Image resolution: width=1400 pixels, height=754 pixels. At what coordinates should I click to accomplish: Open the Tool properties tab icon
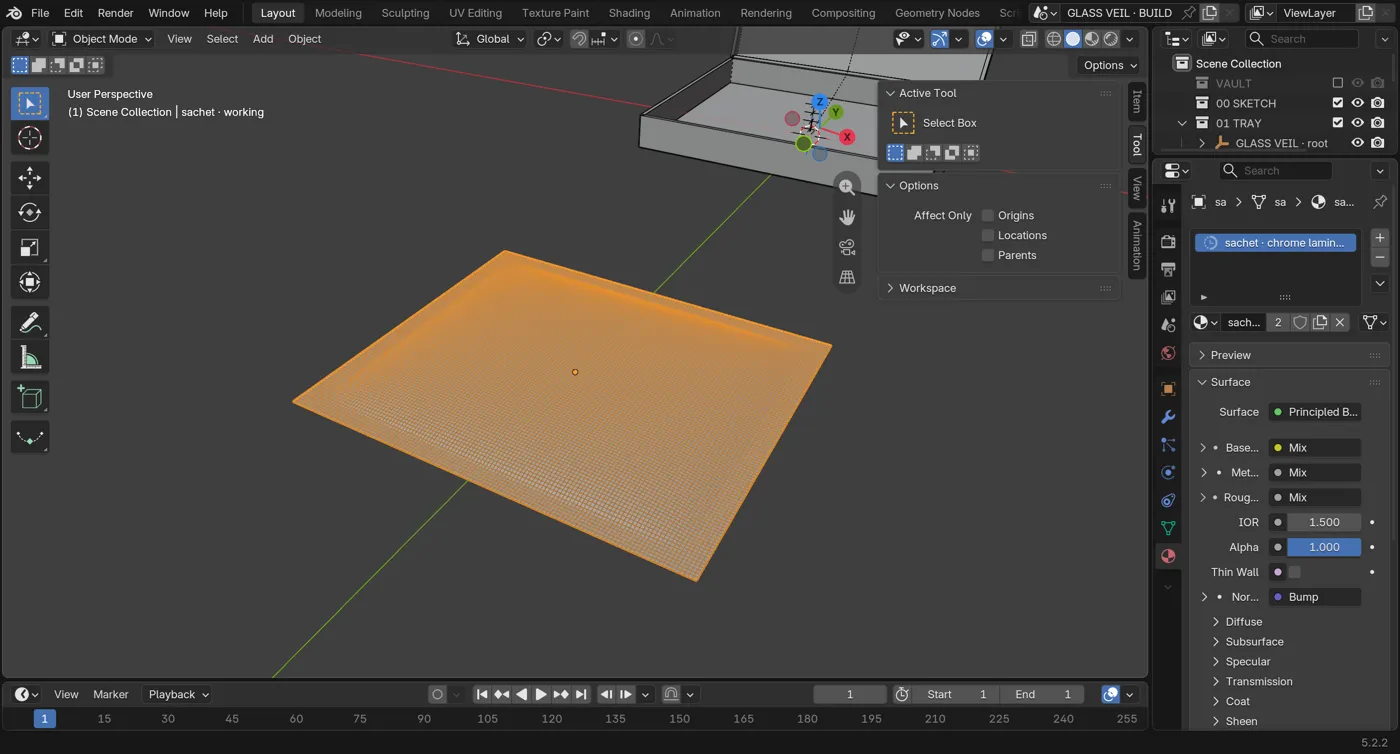[1168, 206]
